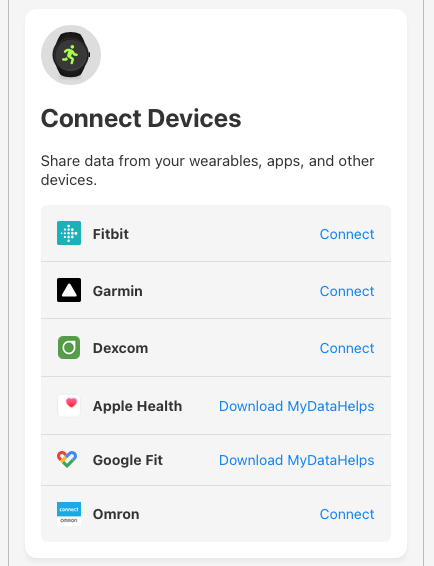Select the Google Fit label text
Image resolution: width=434 pixels, height=566 pixels.
tap(128, 460)
